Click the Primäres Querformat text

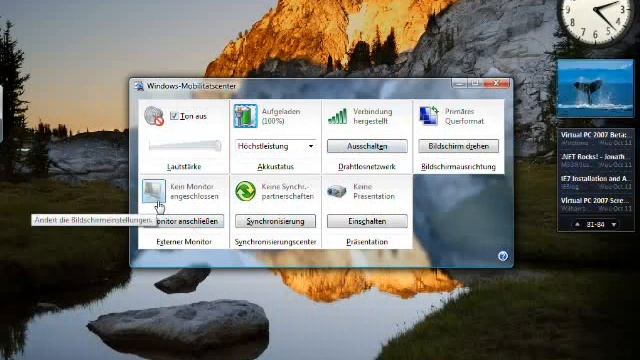click(x=464, y=116)
